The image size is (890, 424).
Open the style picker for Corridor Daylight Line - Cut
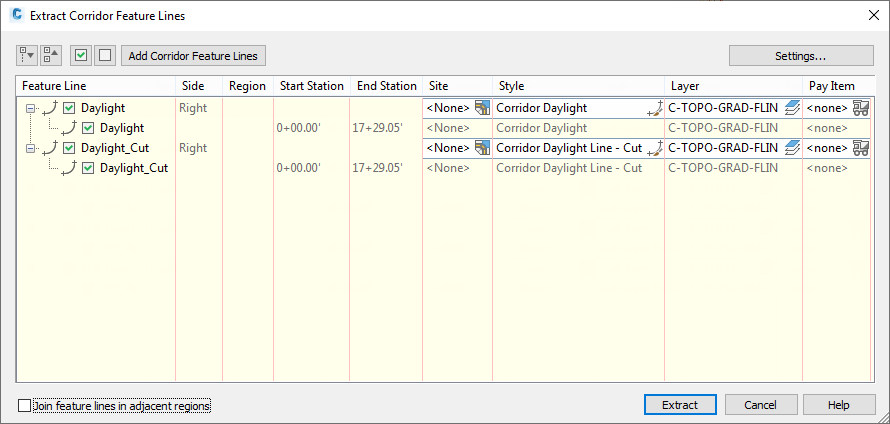pos(656,148)
